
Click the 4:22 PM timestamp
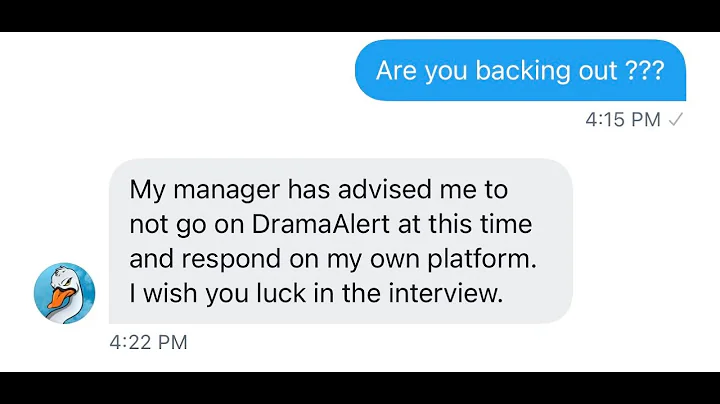click(148, 343)
